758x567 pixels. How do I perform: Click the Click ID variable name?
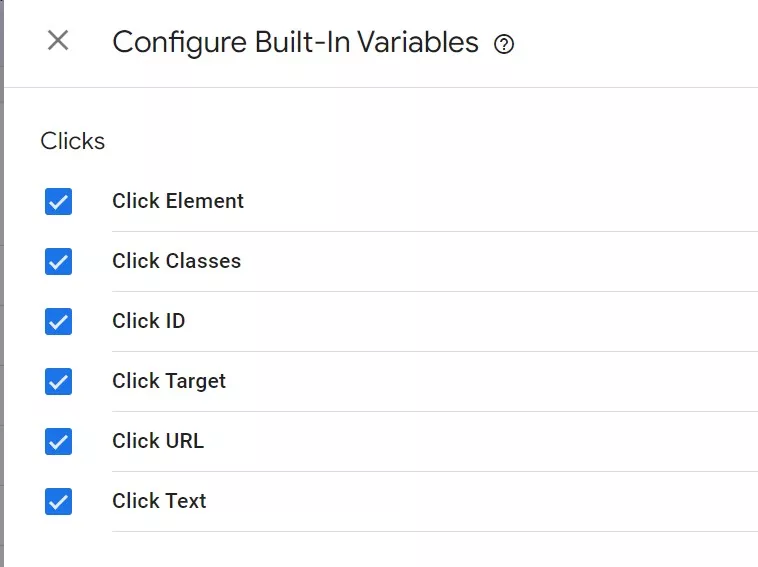[x=148, y=321]
